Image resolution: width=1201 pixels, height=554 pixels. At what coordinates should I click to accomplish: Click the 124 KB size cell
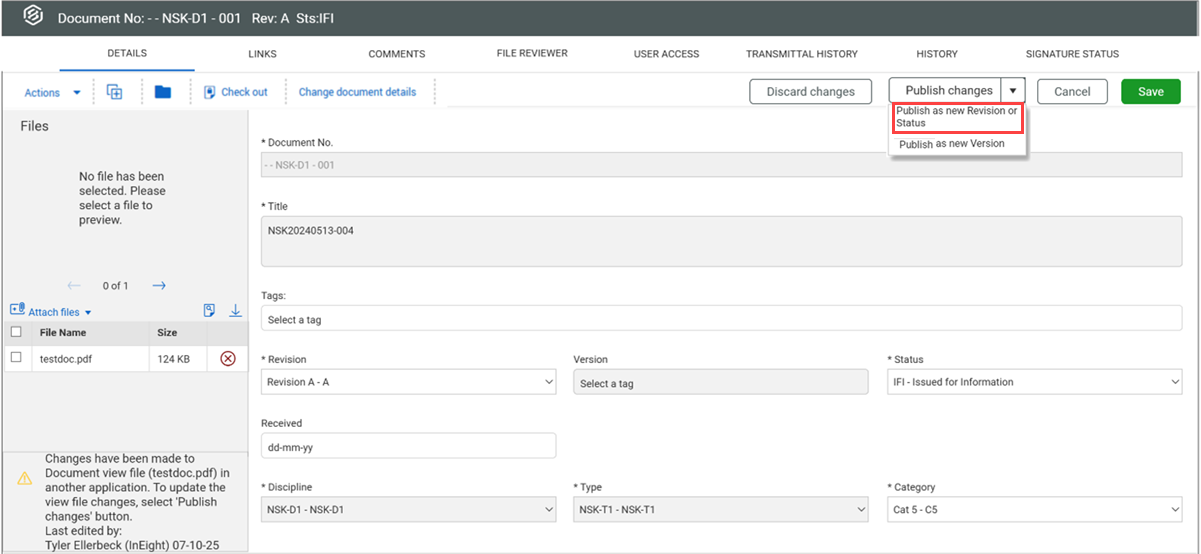click(174, 358)
